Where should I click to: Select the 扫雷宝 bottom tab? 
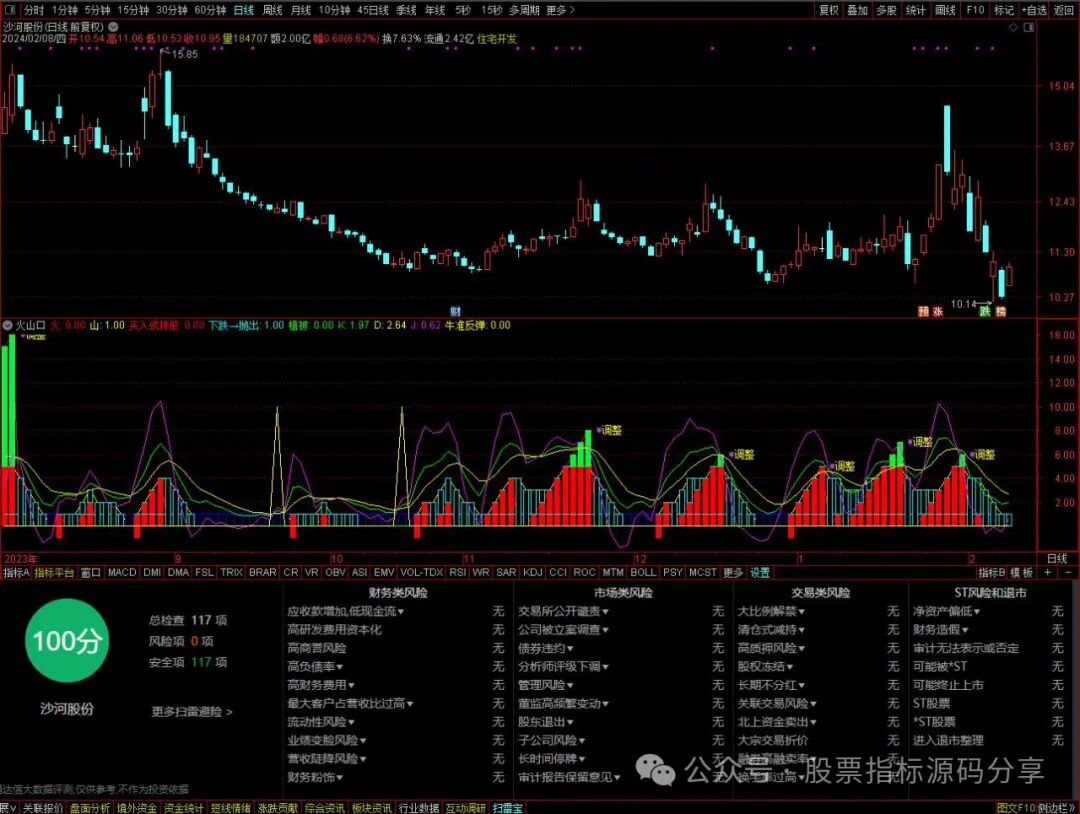click(x=507, y=808)
